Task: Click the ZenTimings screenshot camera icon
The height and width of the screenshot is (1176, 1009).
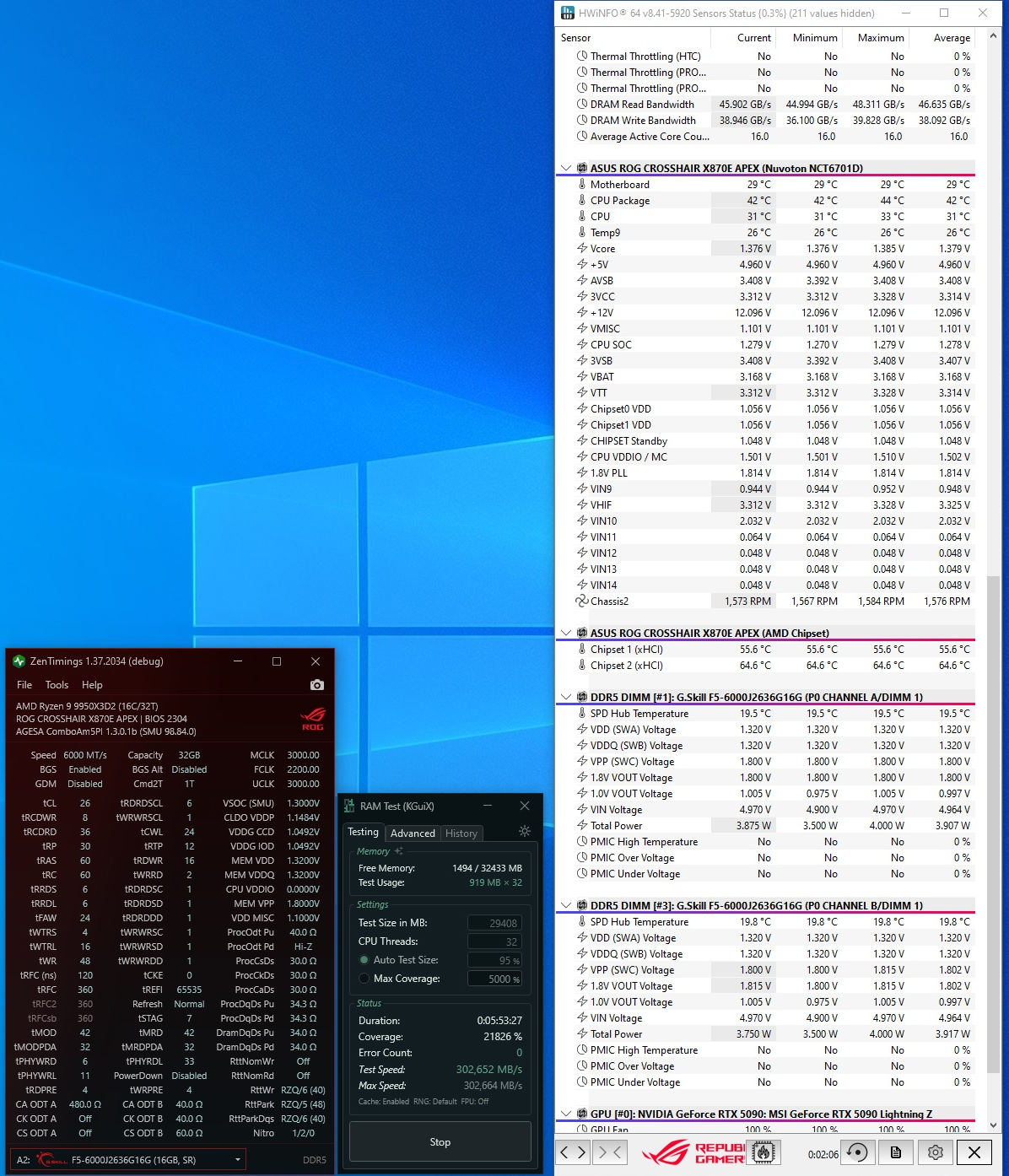Action: (316, 685)
